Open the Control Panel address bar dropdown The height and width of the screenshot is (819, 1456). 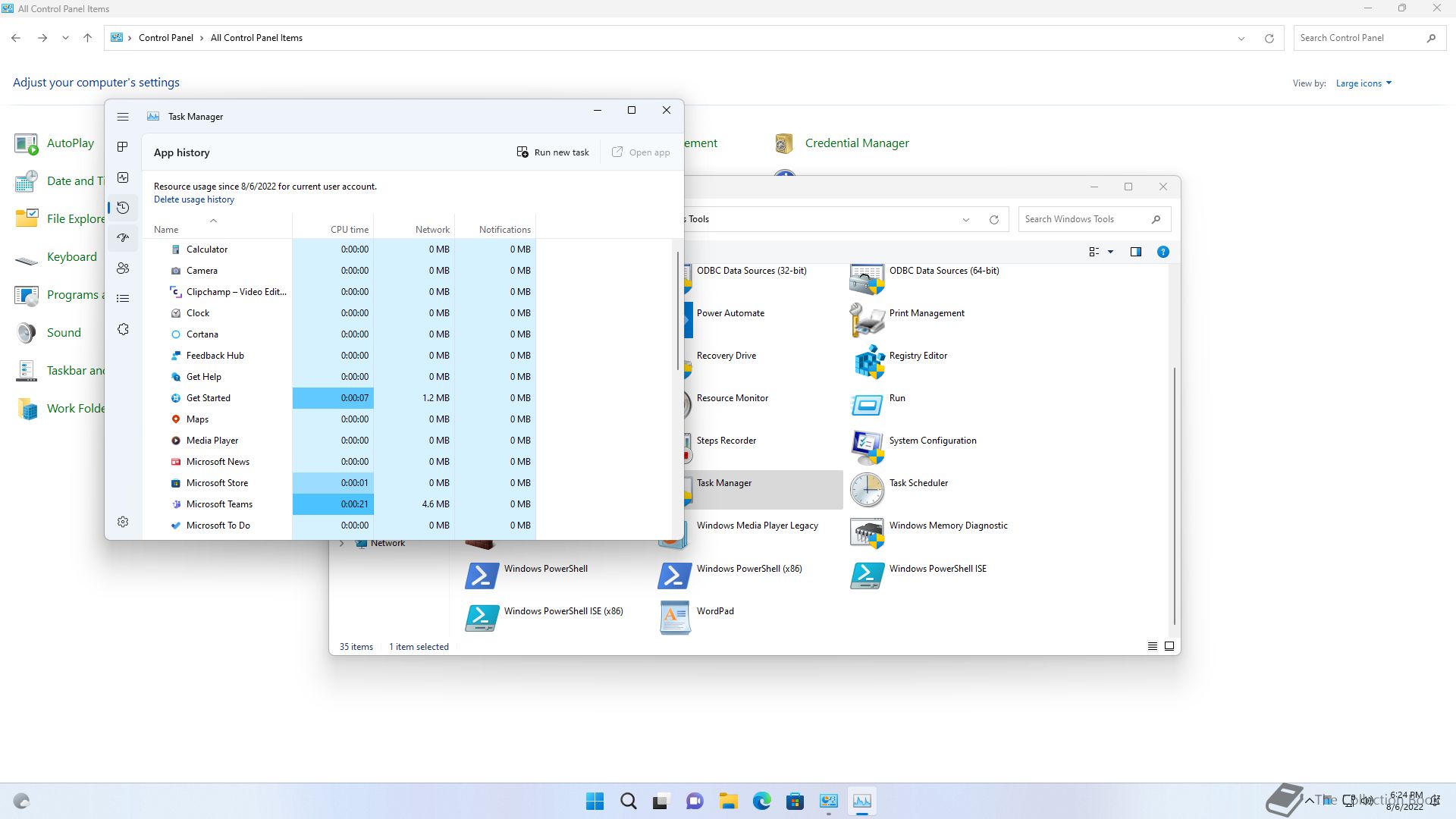(1241, 39)
